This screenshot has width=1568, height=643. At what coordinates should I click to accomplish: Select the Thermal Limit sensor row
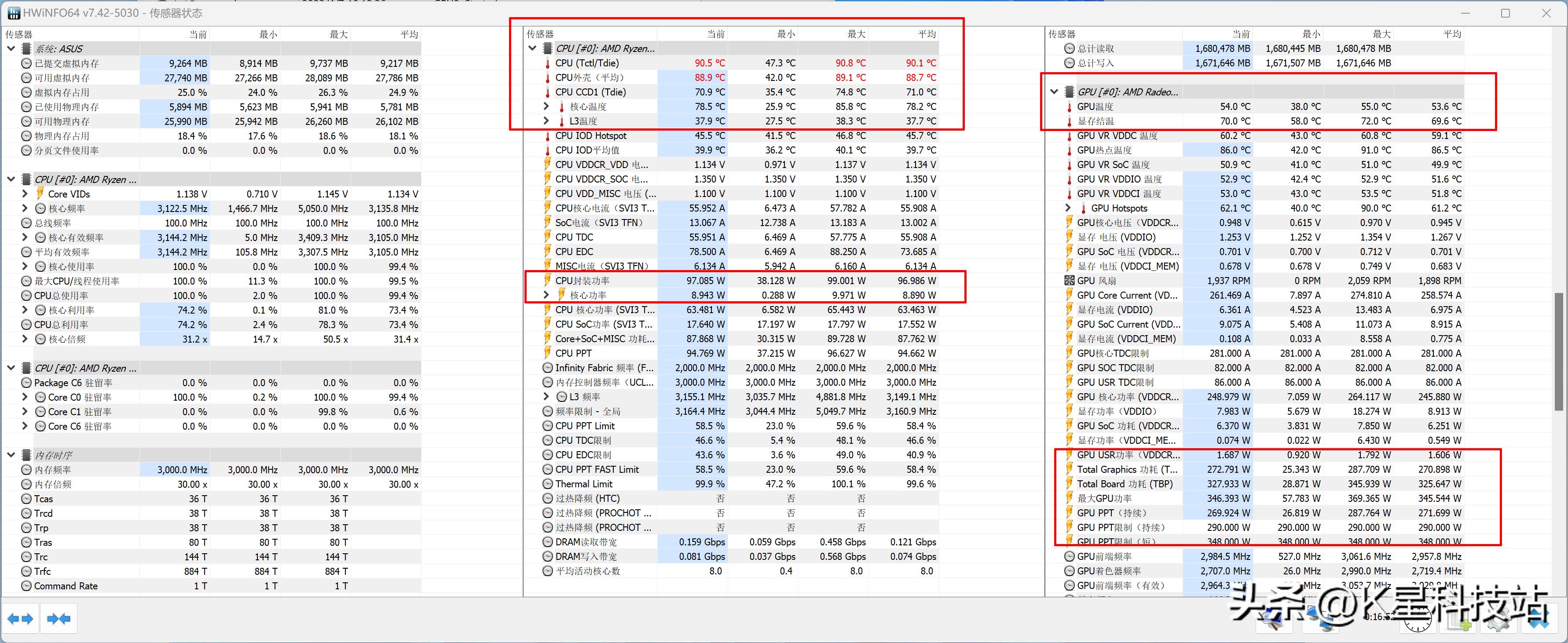click(585, 484)
